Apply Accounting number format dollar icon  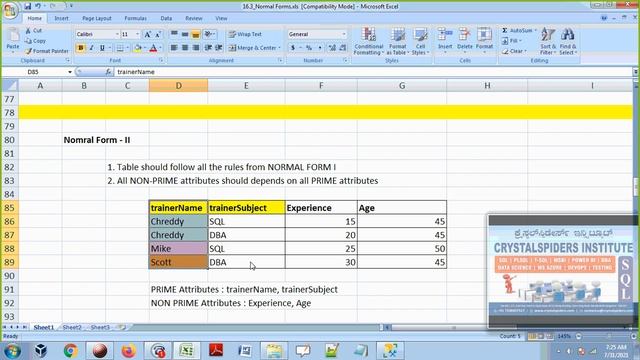[x=293, y=48]
